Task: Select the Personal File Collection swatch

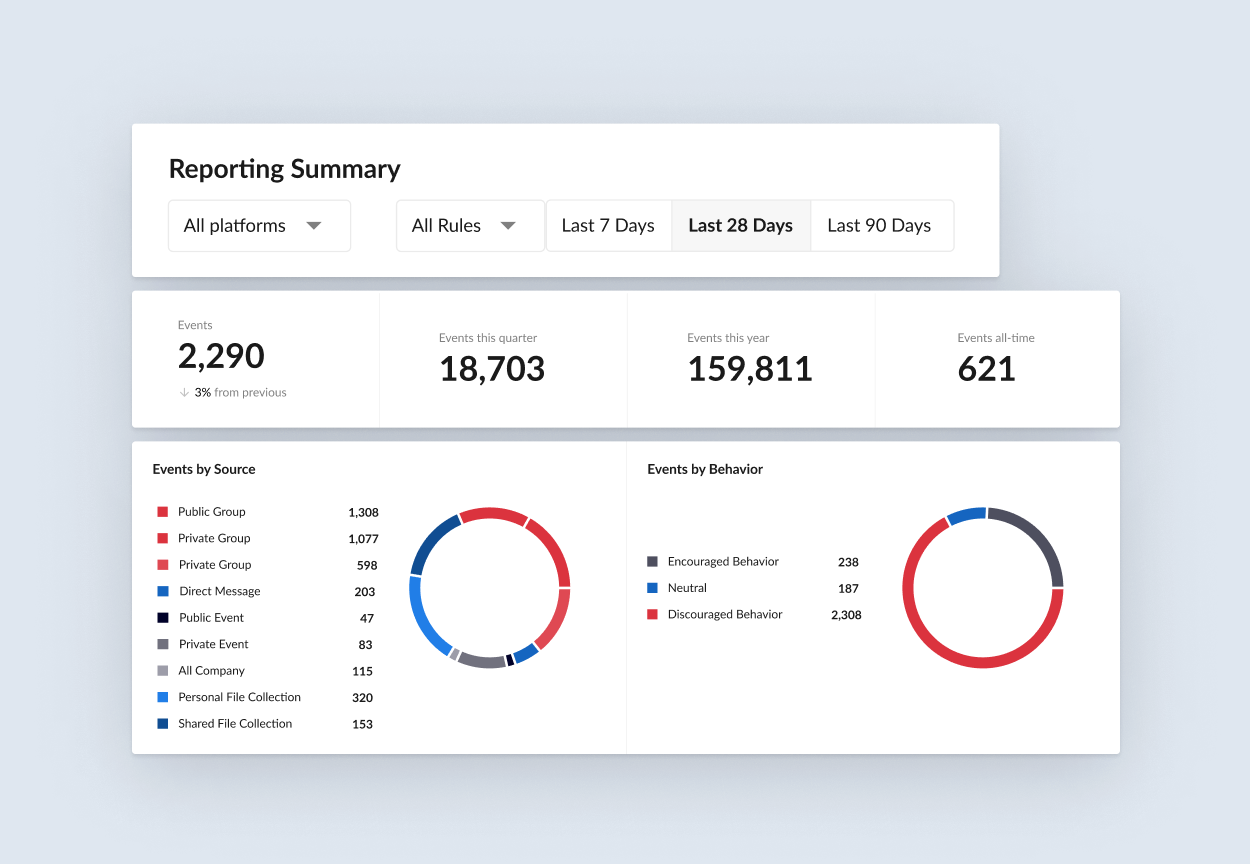Action: (x=162, y=697)
